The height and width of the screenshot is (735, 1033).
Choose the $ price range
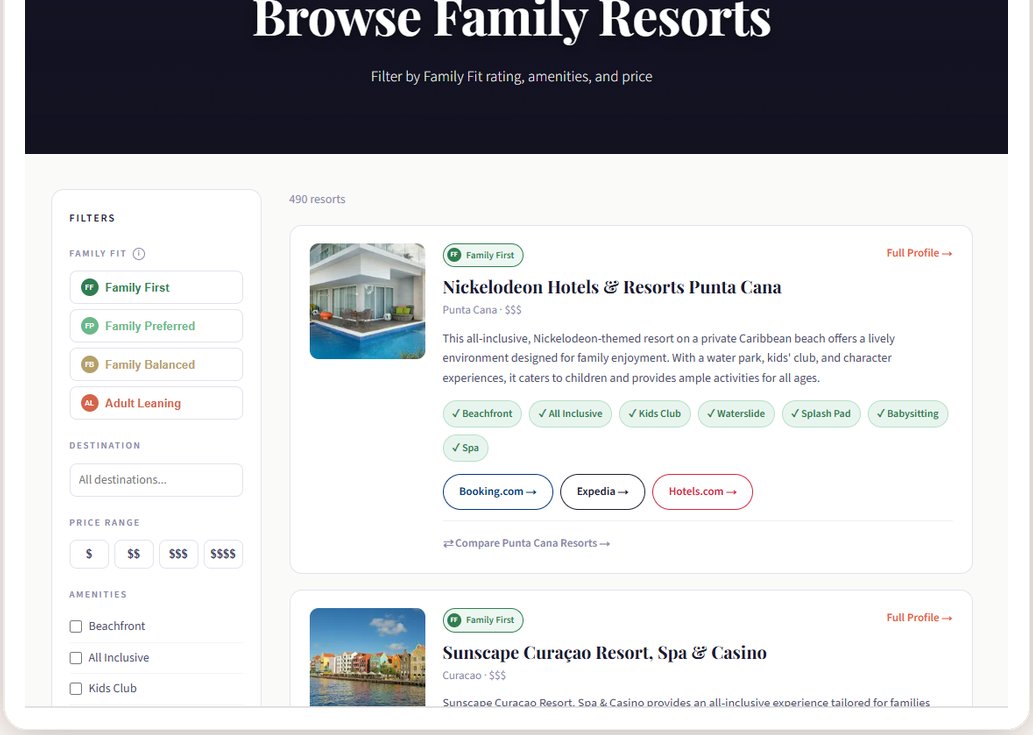coord(89,554)
